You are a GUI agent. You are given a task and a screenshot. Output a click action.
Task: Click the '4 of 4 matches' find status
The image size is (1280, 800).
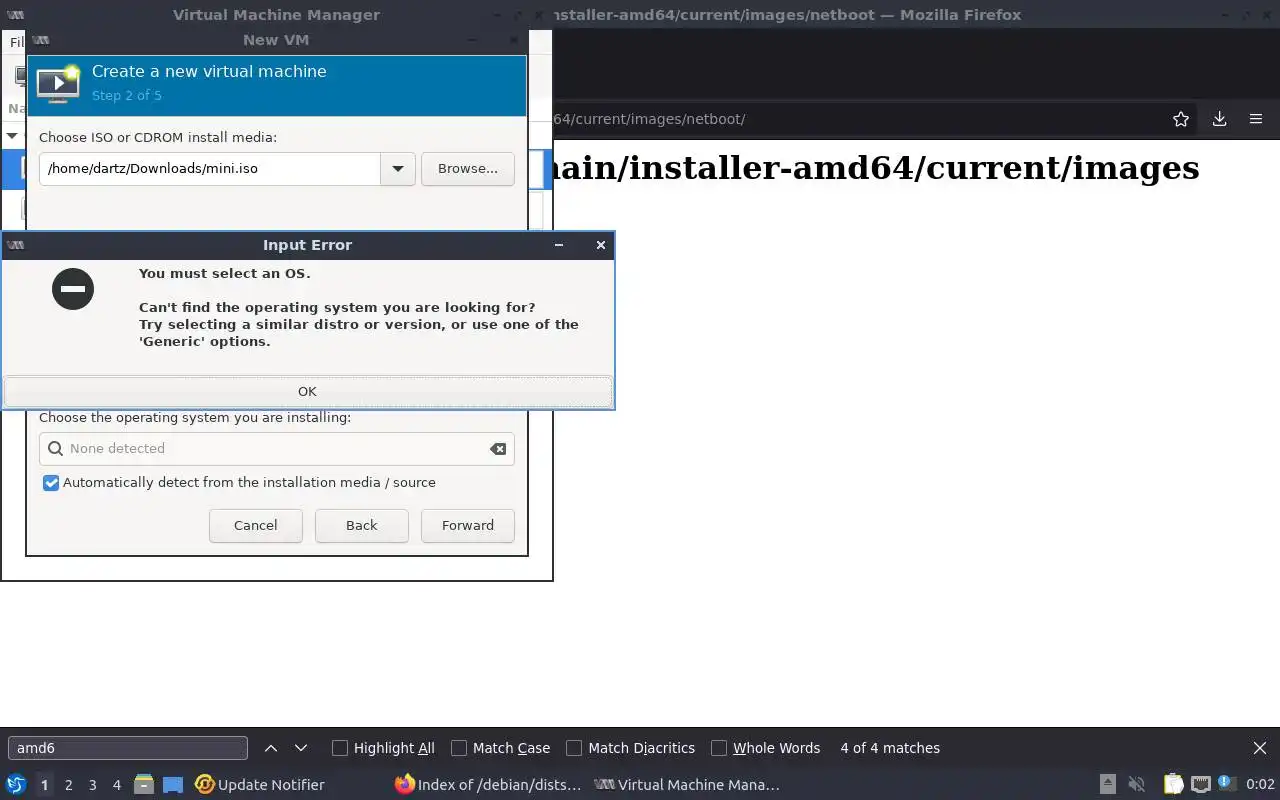tap(890, 748)
